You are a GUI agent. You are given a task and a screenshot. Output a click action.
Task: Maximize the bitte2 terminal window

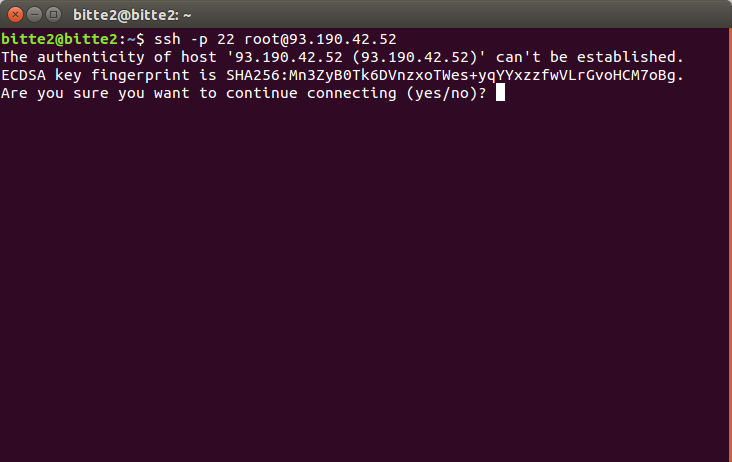coord(54,15)
